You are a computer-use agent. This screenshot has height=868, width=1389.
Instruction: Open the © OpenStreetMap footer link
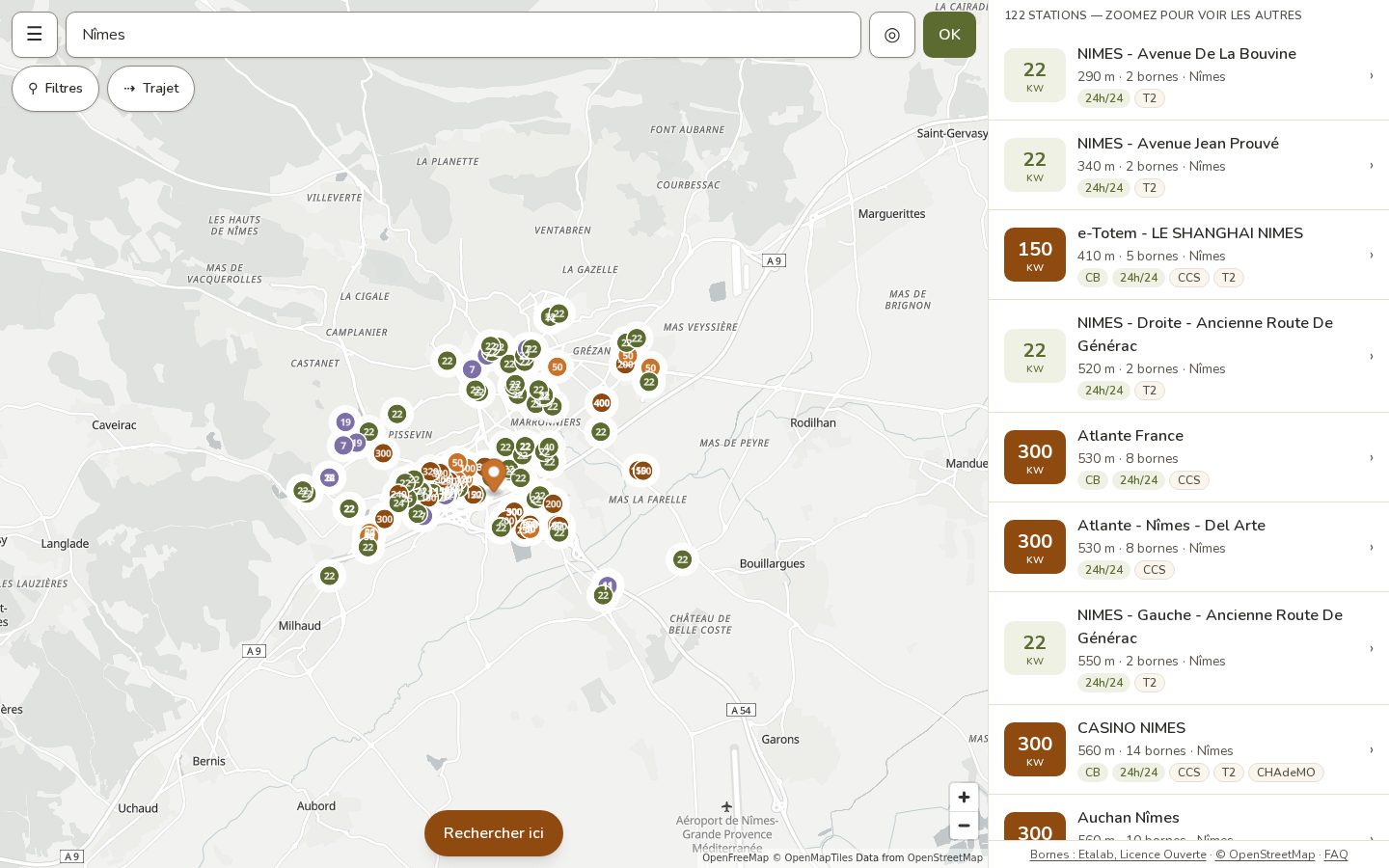1266,854
